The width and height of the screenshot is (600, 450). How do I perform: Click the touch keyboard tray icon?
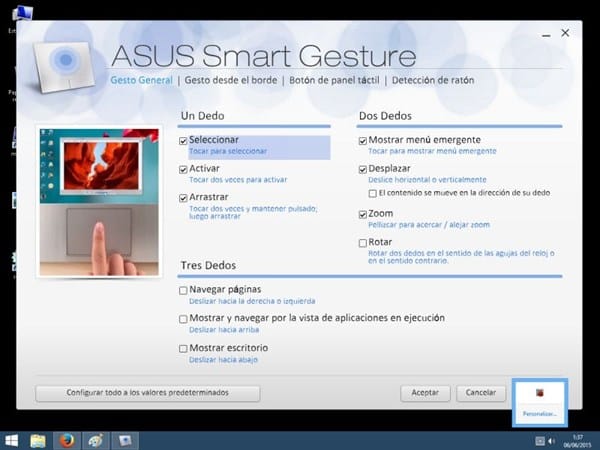pos(540,441)
